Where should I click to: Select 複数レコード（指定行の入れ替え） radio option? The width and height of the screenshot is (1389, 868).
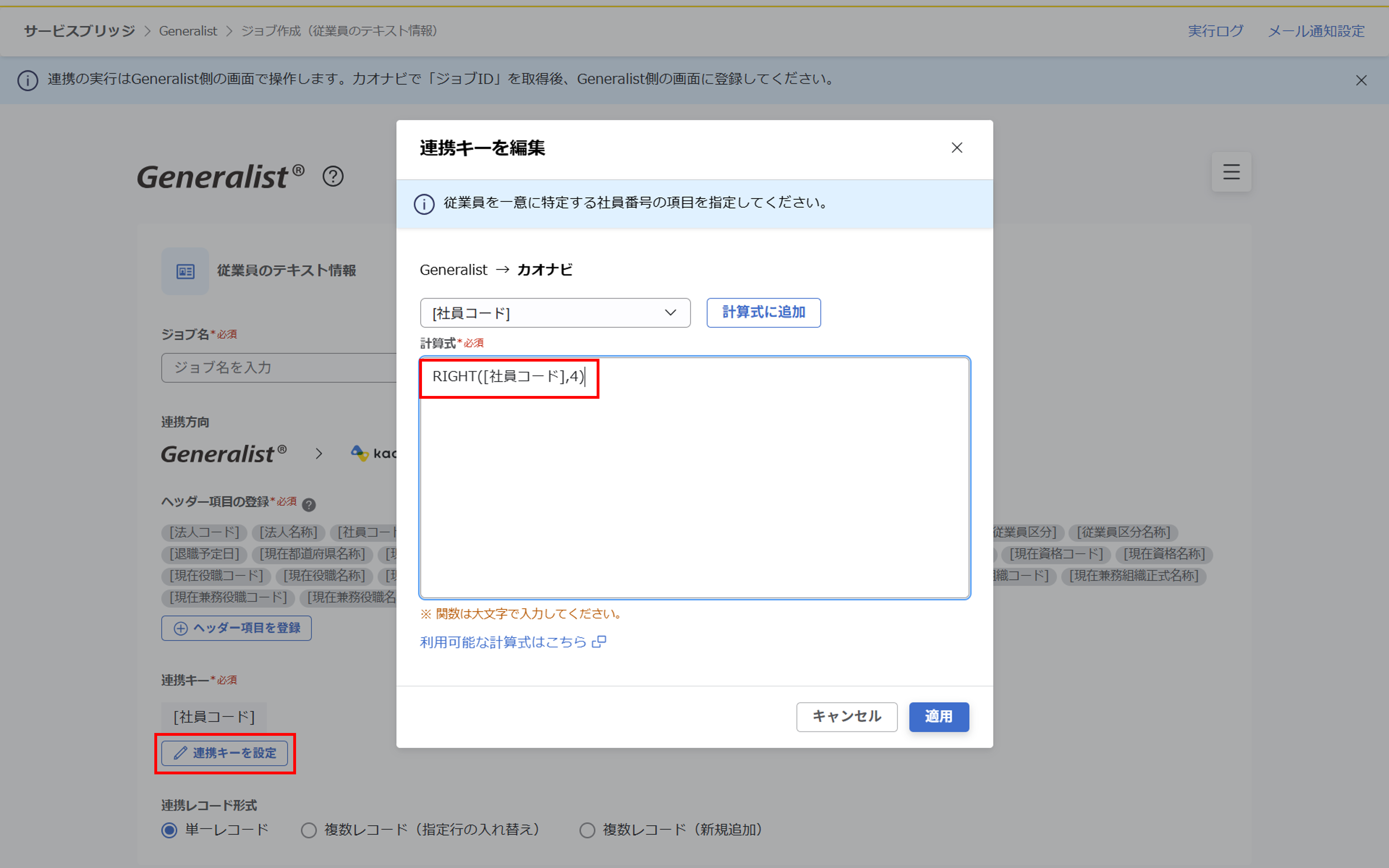pyautogui.click(x=308, y=830)
